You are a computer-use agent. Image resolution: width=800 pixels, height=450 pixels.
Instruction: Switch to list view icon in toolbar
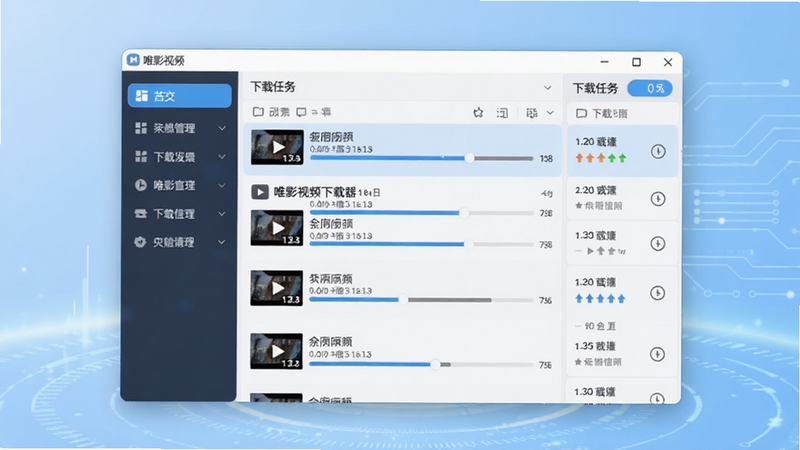click(x=503, y=113)
